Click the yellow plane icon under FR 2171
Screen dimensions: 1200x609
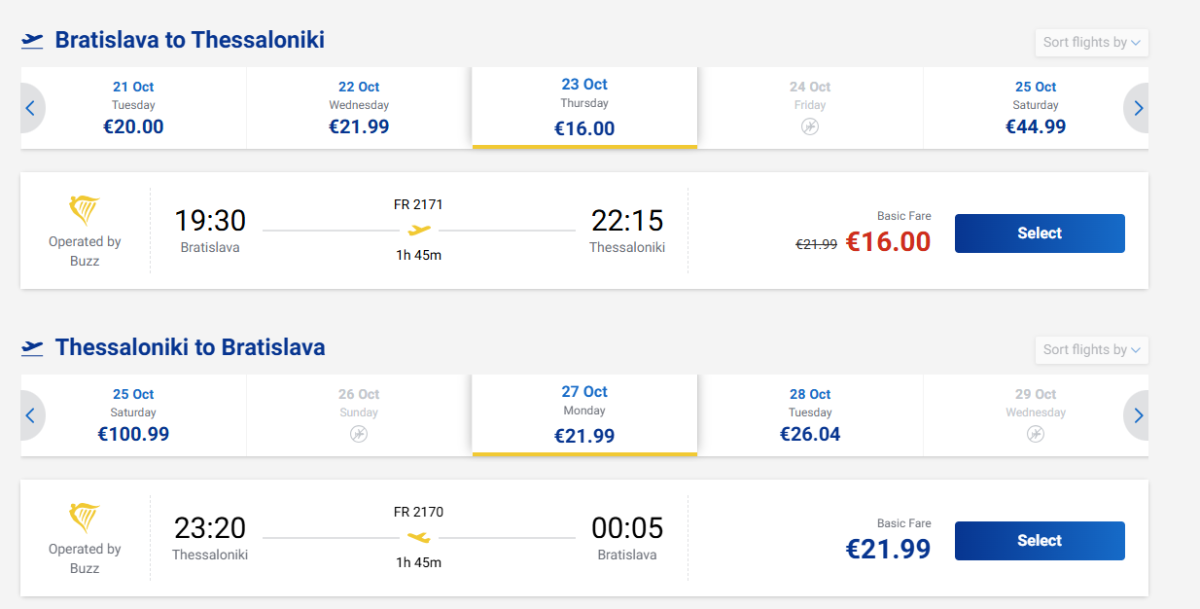pyautogui.click(x=419, y=231)
